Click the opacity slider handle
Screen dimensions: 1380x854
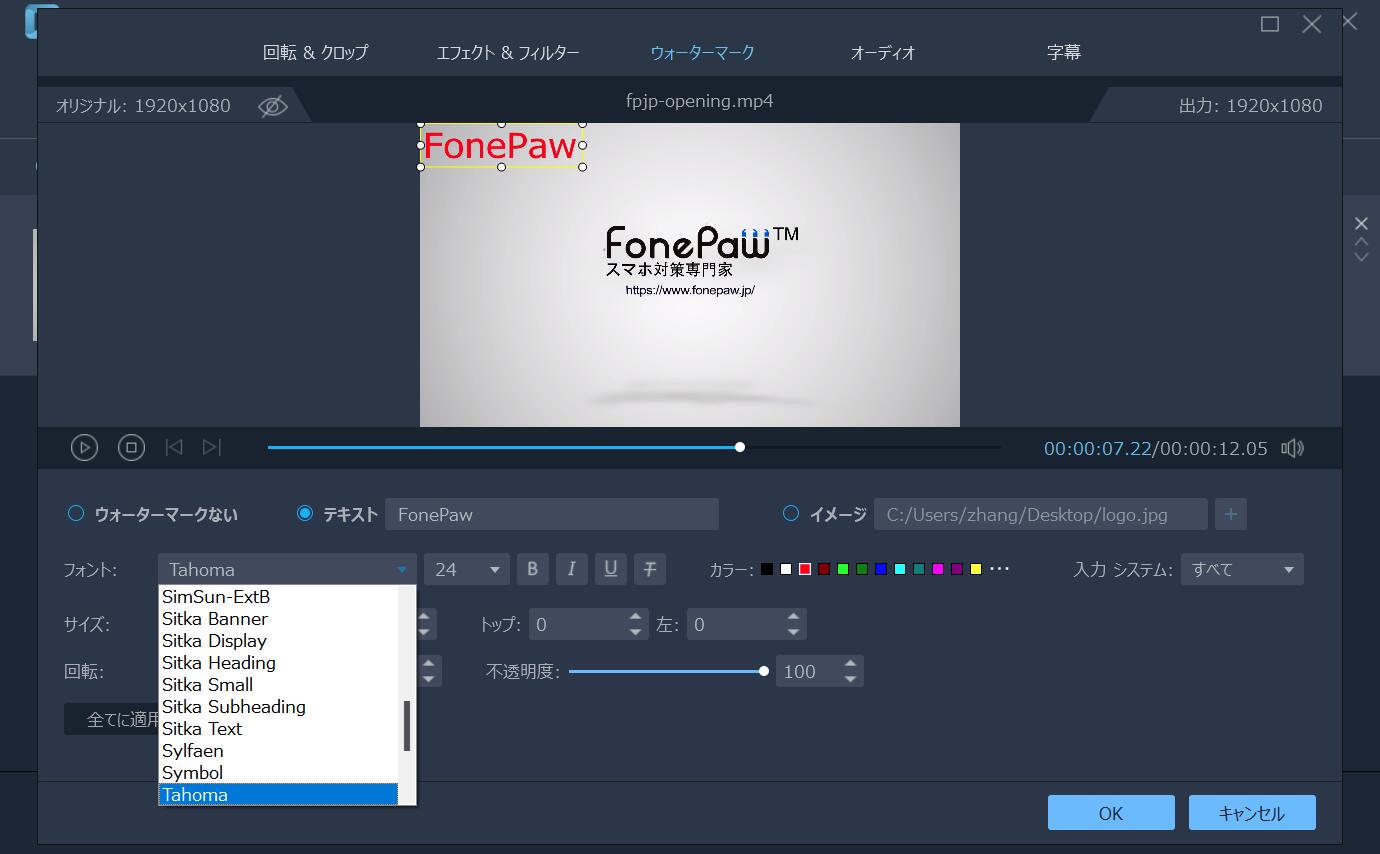click(764, 671)
